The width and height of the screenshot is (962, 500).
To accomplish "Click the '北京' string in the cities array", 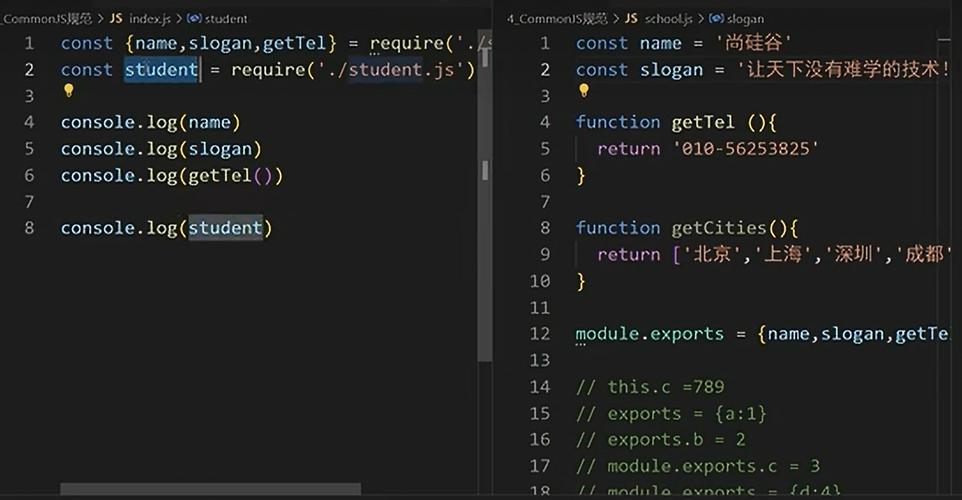I will pos(712,254).
